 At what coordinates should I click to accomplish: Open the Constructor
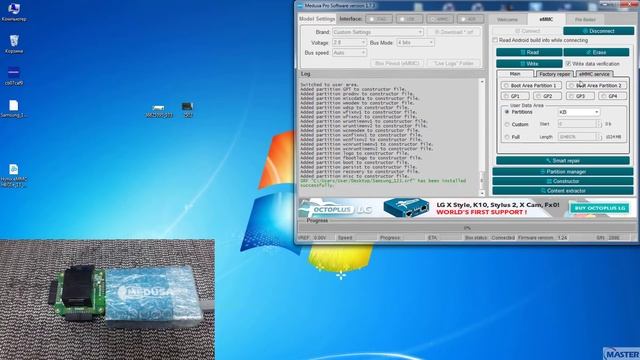pyautogui.click(x=563, y=181)
